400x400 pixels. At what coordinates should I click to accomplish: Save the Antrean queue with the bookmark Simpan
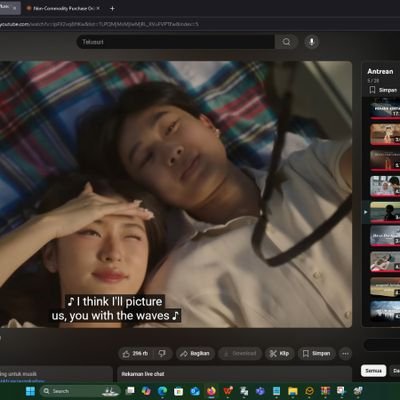click(x=383, y=90)
